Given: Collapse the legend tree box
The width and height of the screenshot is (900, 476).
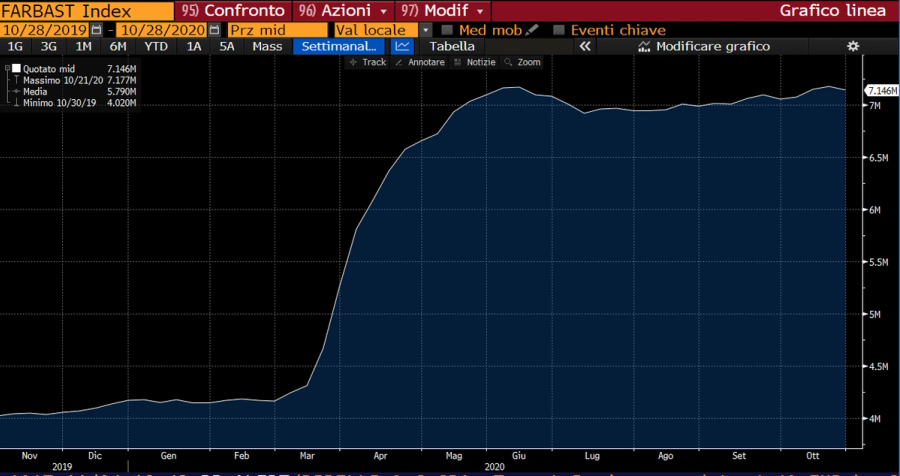Looking at the screenshot, I should (7, 69).
